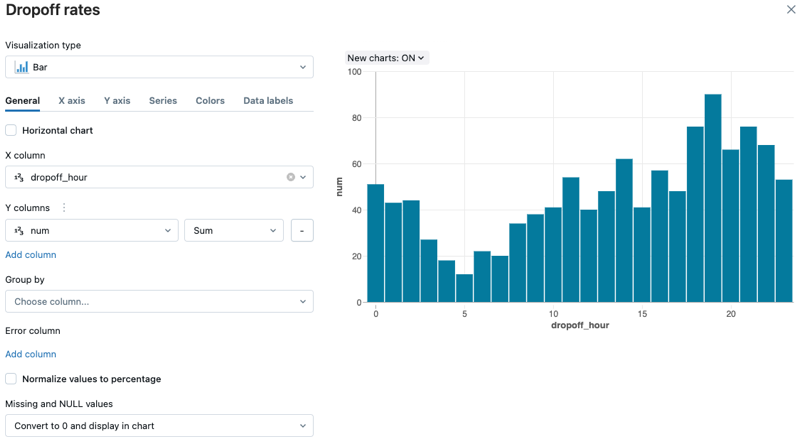Click Add column under Error column
The width and height of the screenshot is (800, 442).
[x=31, y=354]
